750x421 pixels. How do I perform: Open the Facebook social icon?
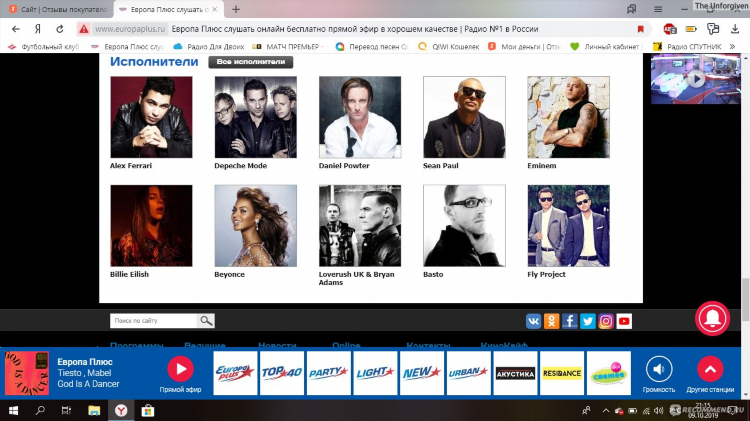click(x=570, y=321)
